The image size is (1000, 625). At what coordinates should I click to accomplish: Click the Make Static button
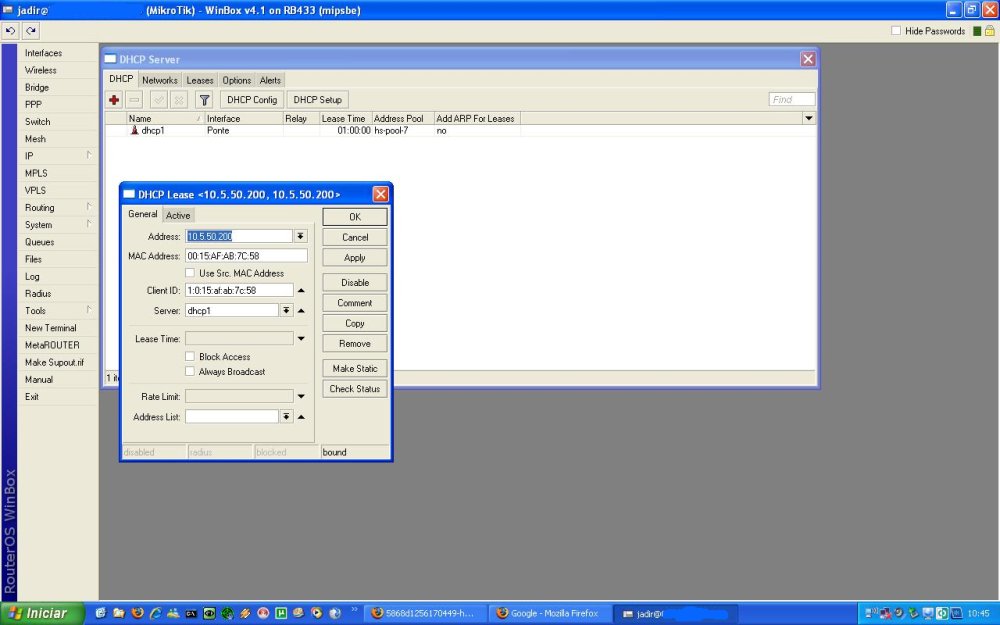355,368
